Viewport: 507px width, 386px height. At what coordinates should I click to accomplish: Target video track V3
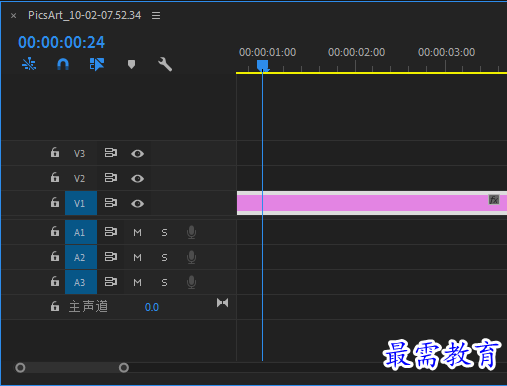tap(81, 153)
